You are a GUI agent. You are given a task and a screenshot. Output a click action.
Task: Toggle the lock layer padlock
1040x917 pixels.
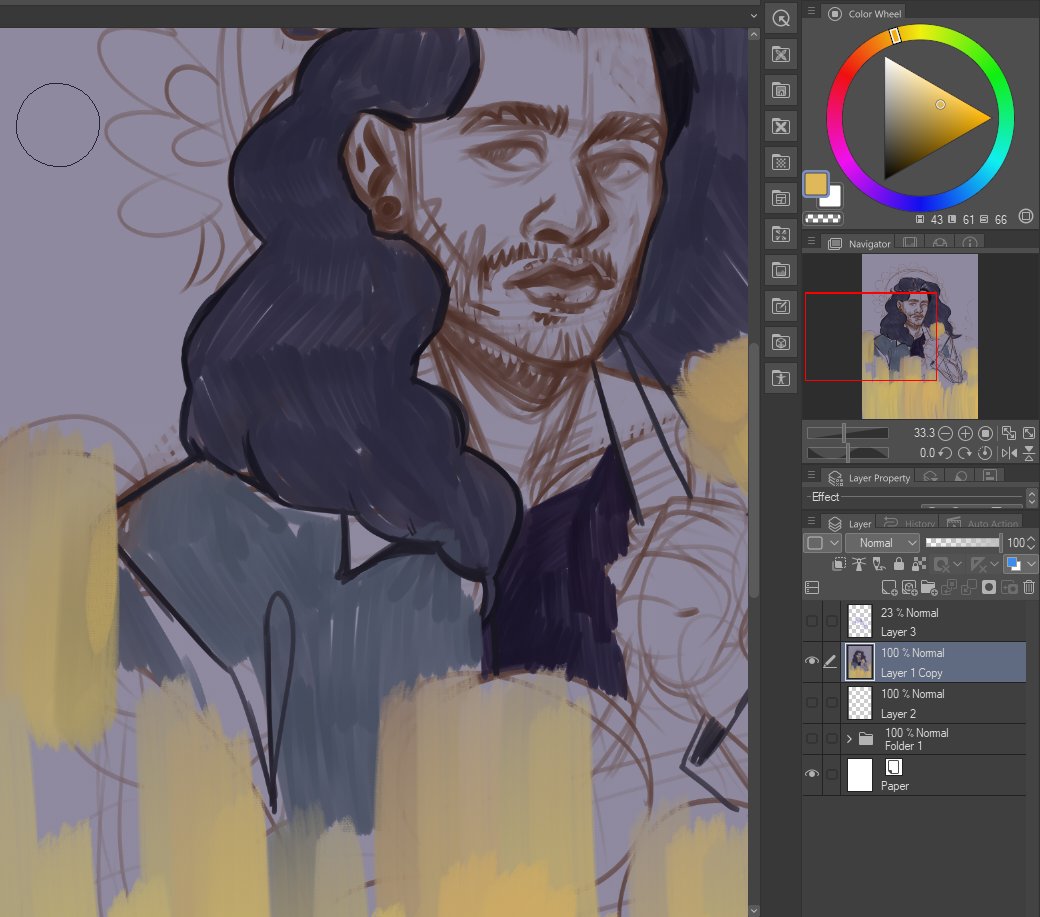point(898,563)
